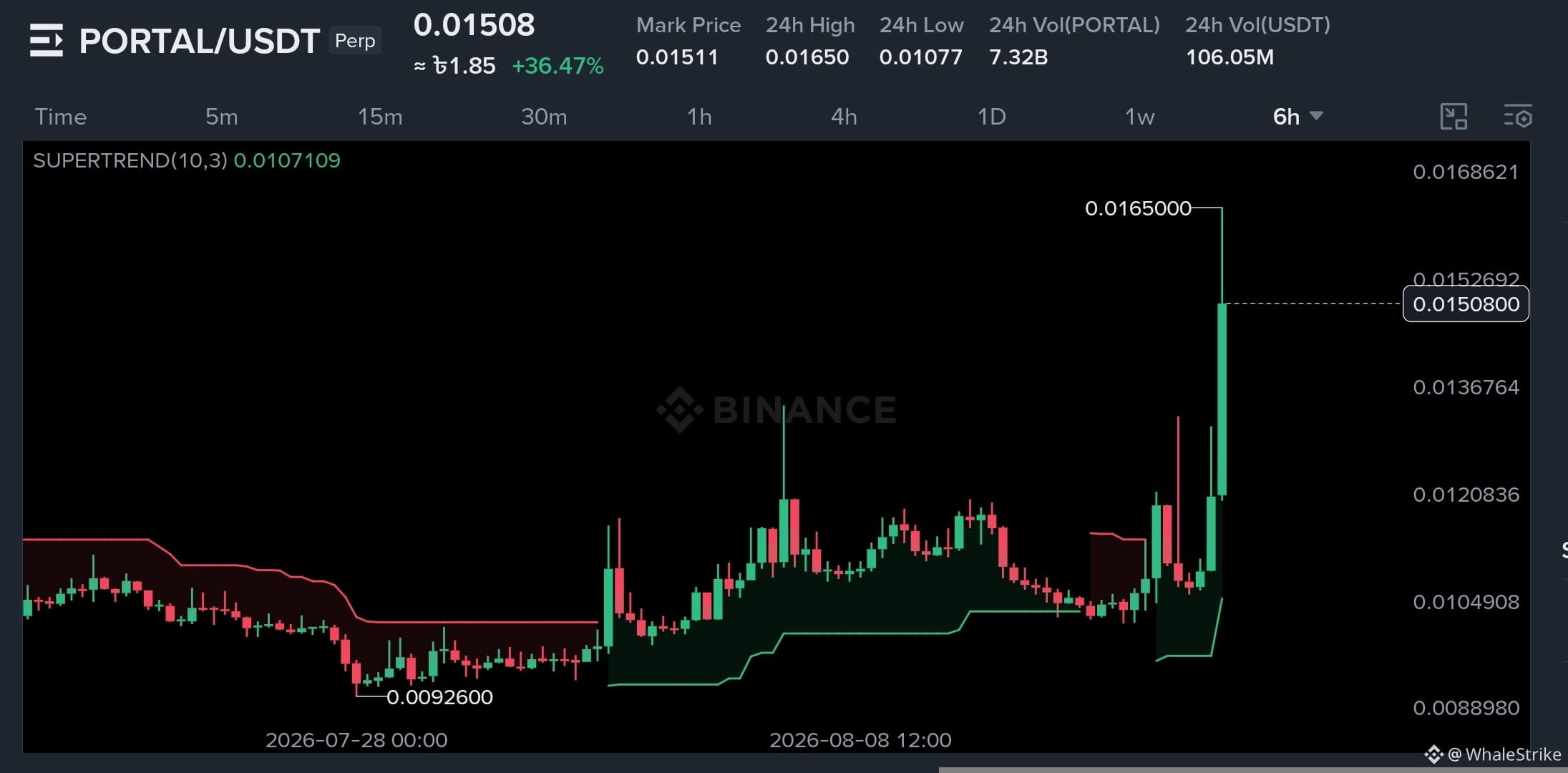Select the 4h interval
The width and height of the screenshot is (1568, 773).
(844, 117)
